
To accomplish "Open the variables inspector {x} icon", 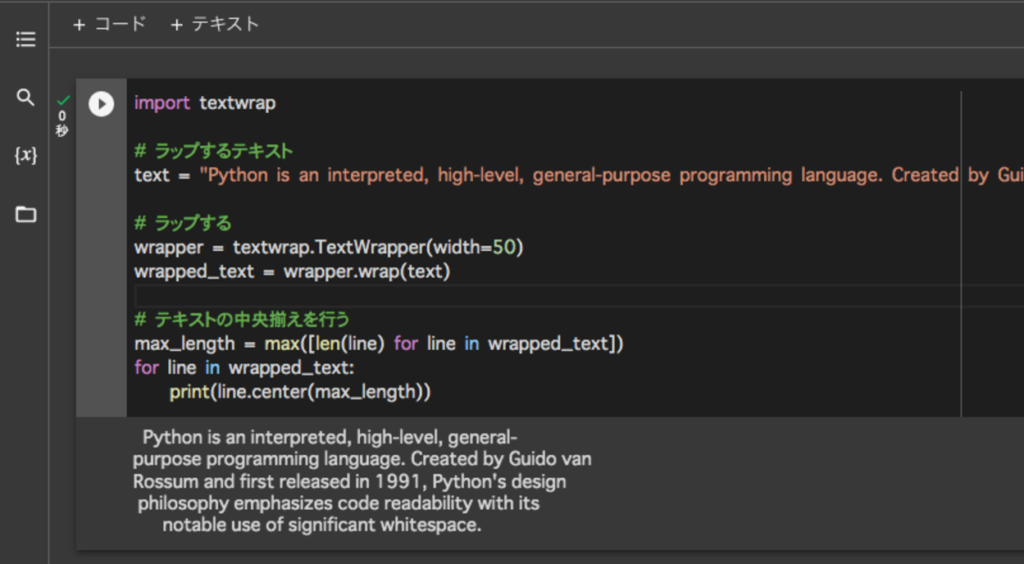I will pyautogui.click(x=25, y=155).
